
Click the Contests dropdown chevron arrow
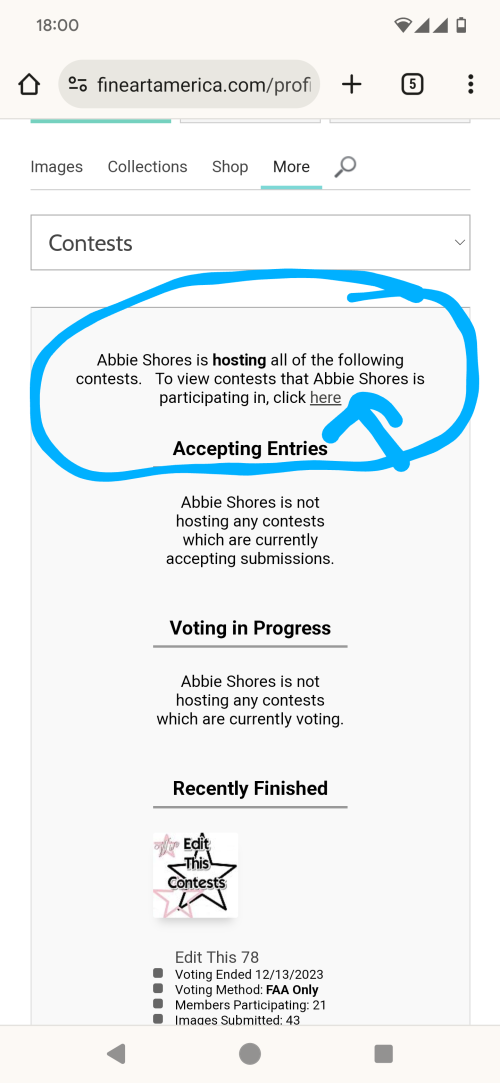click(459, 242)
